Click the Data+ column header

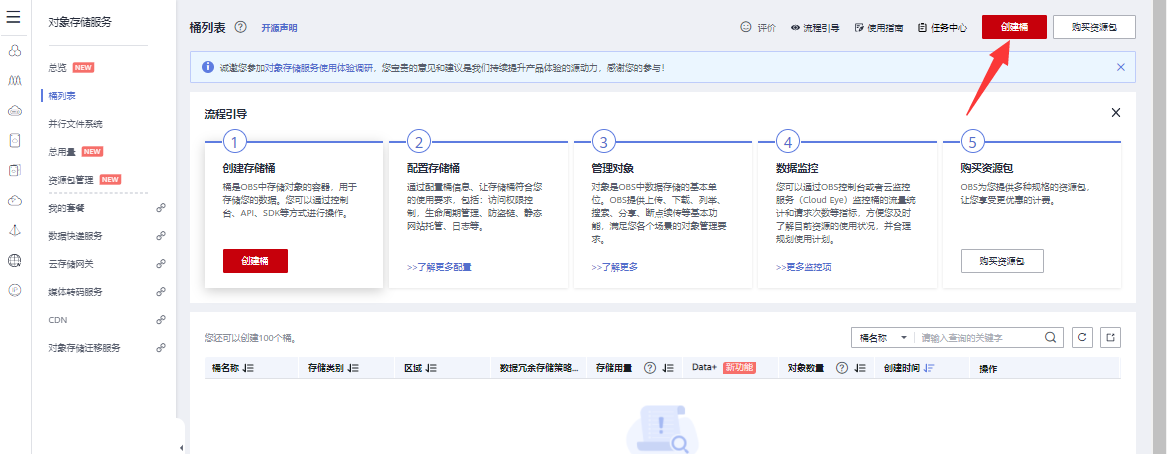(704, 368)
